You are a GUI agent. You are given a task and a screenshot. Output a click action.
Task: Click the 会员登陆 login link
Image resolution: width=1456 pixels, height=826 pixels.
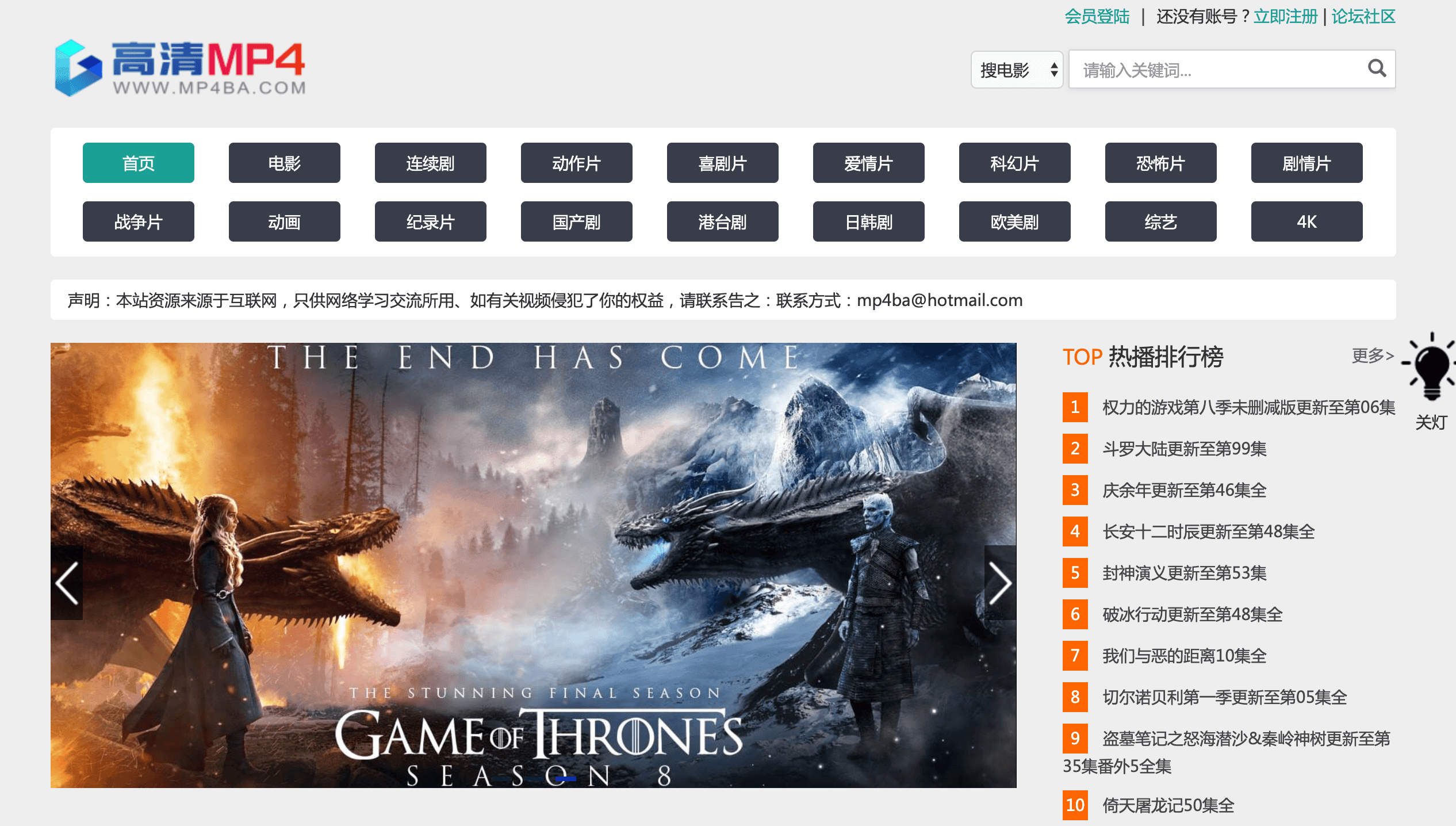pos(1097,17)
